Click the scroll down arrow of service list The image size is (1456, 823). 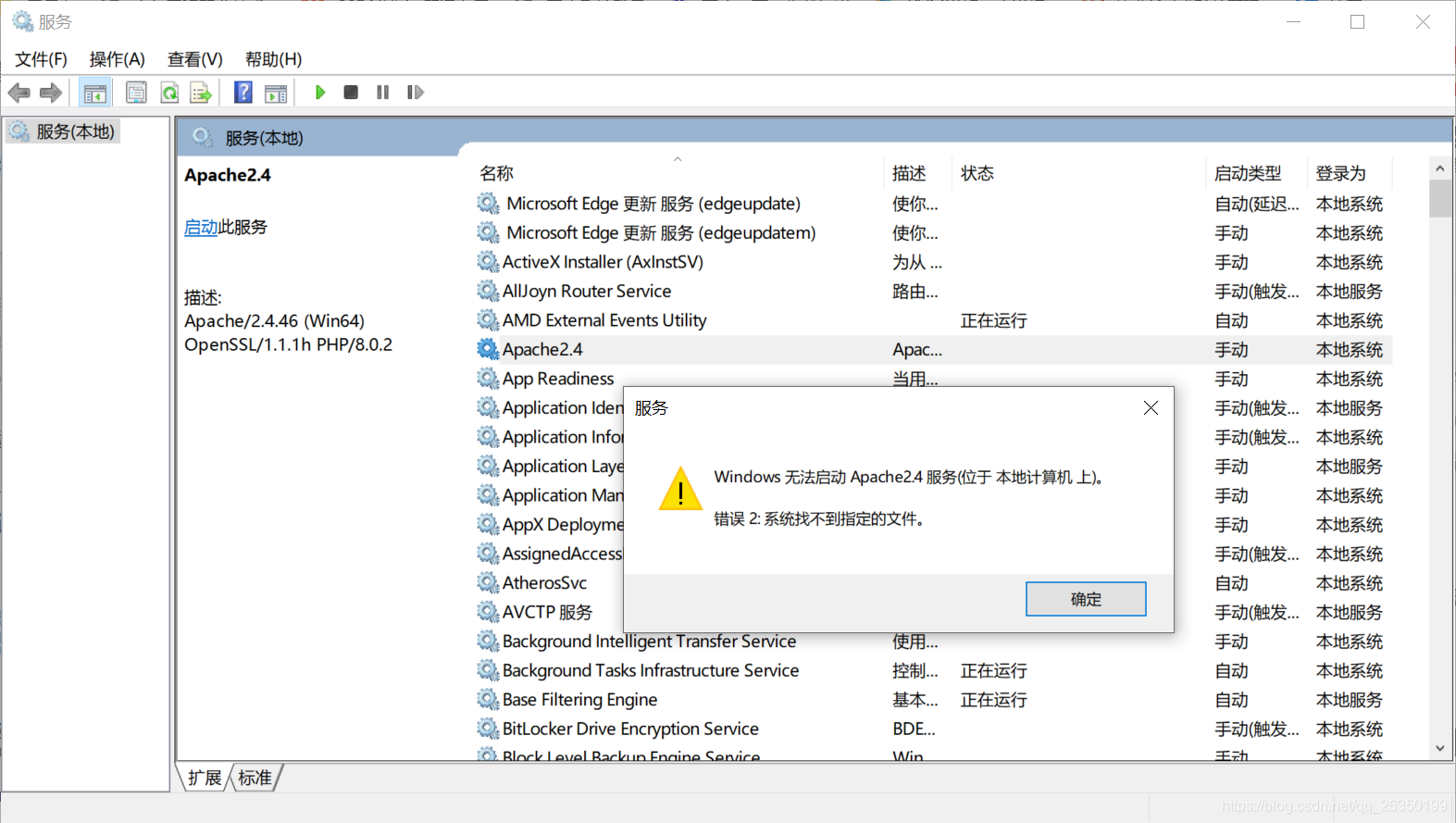[x=1439, y=748]
